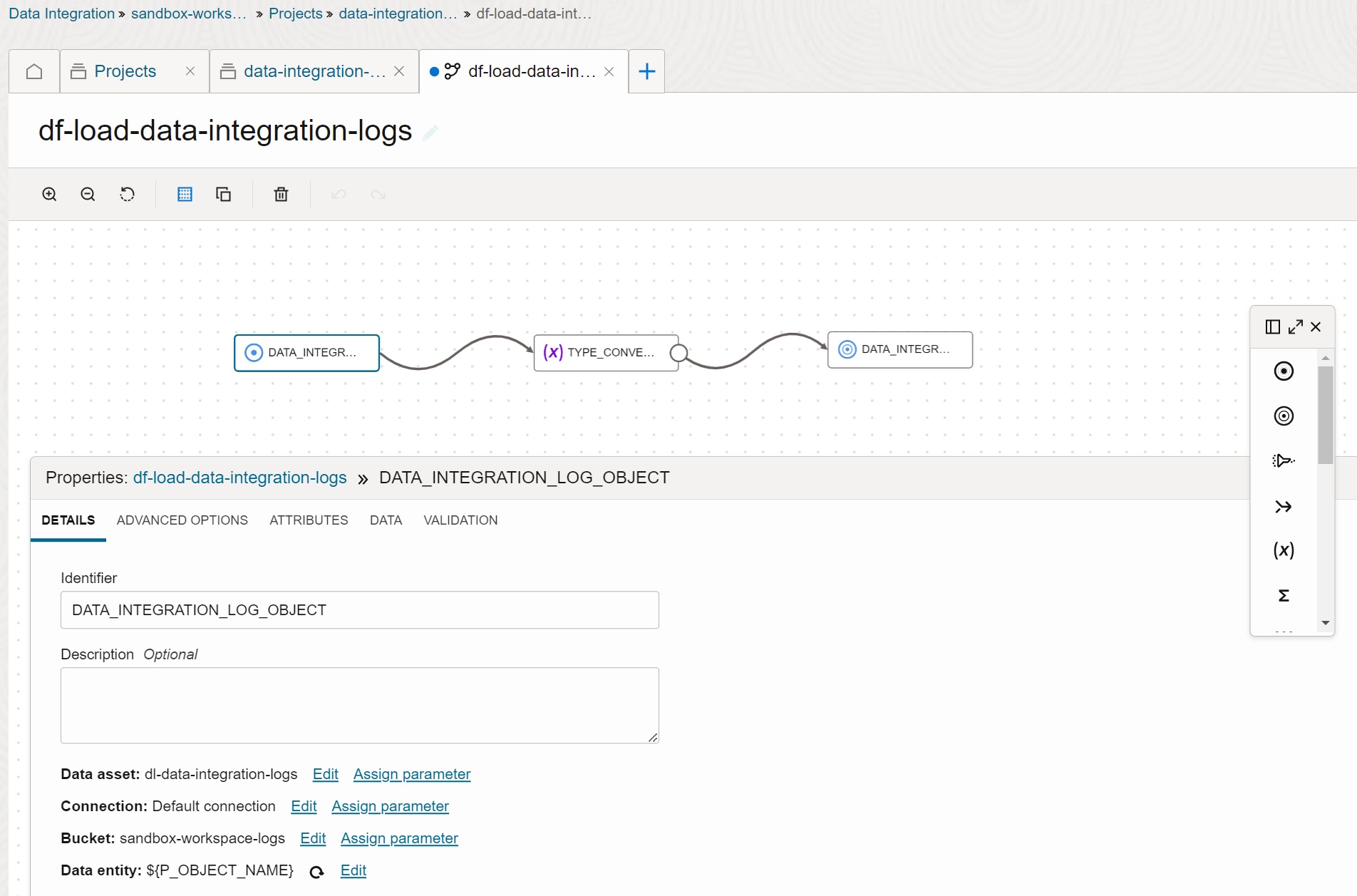Go to Projects breadcrumb
Screen dimensions: 1357x896
click(296, 14)
